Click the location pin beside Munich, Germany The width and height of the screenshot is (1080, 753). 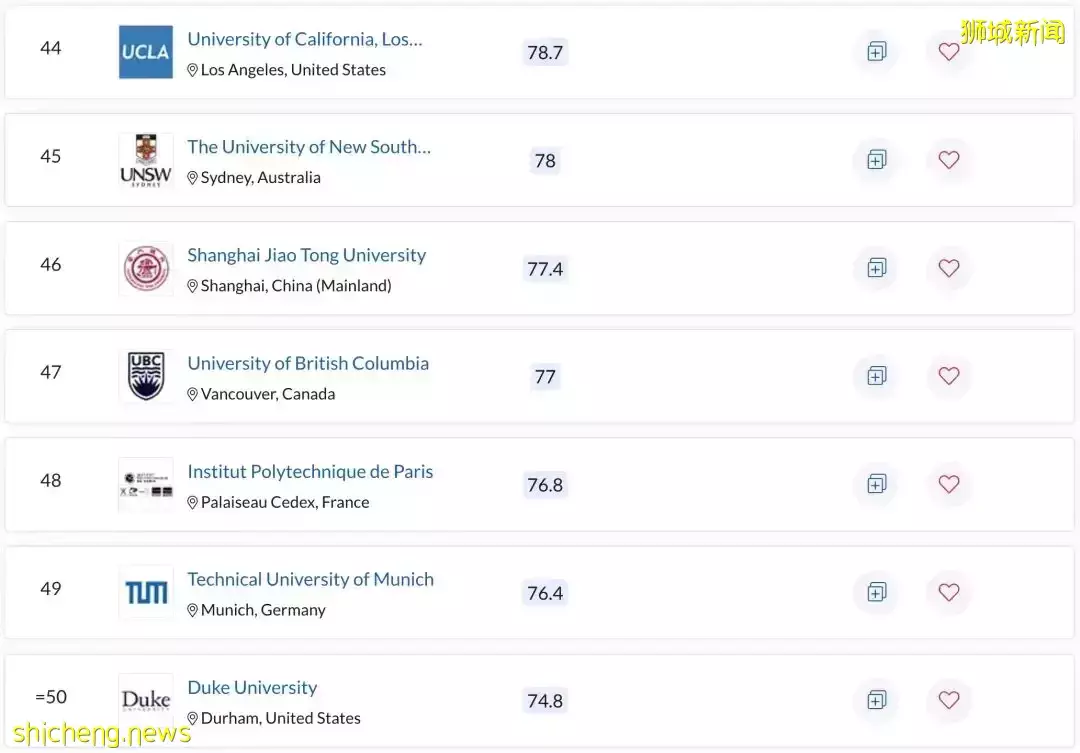192,609
